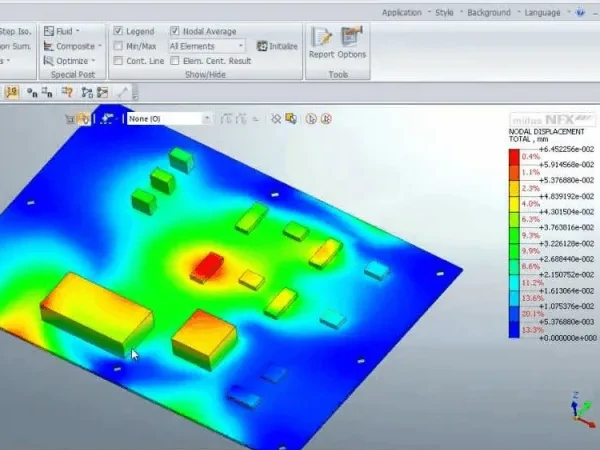Open the All Elements dropdown

[x=207, y=46]
